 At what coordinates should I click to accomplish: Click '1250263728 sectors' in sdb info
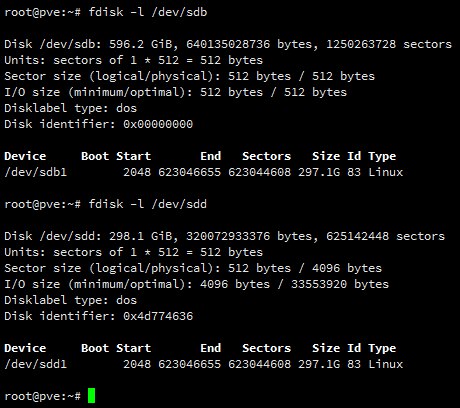(389, 44)
